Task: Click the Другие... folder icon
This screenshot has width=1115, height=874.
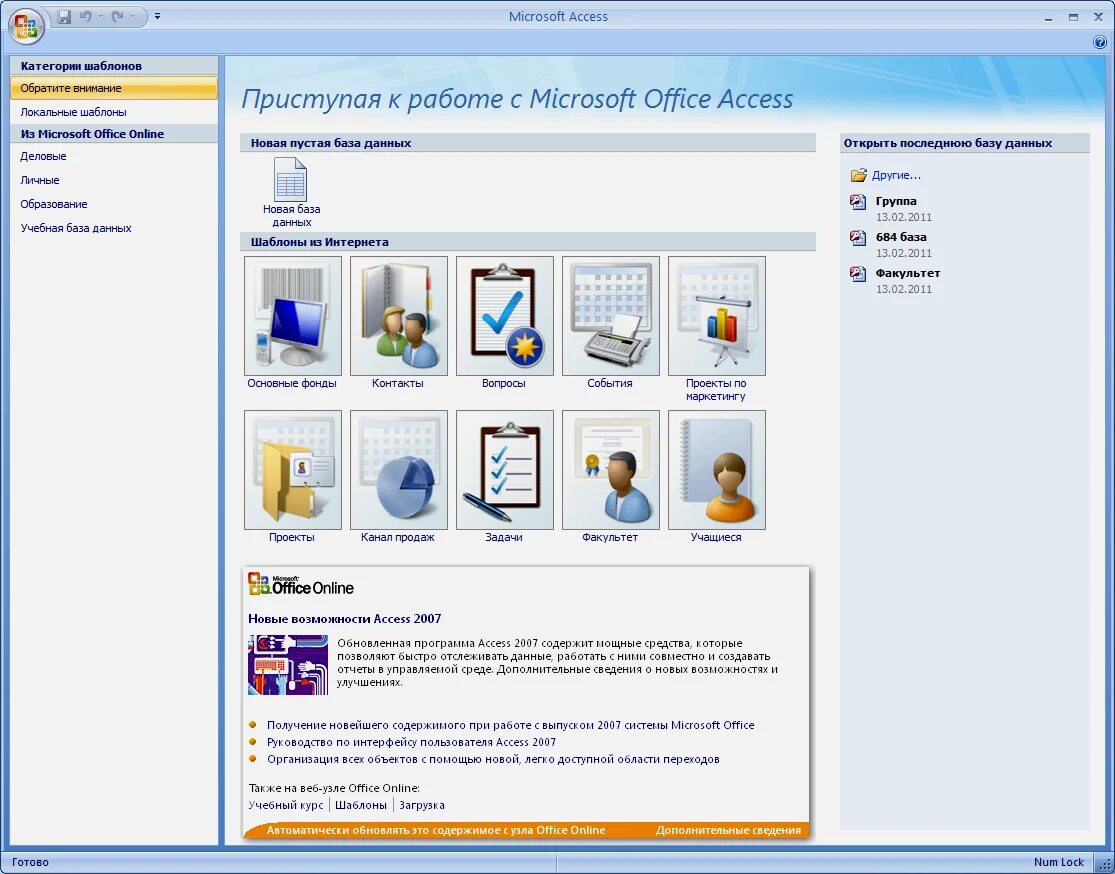Action: point(858,175)
